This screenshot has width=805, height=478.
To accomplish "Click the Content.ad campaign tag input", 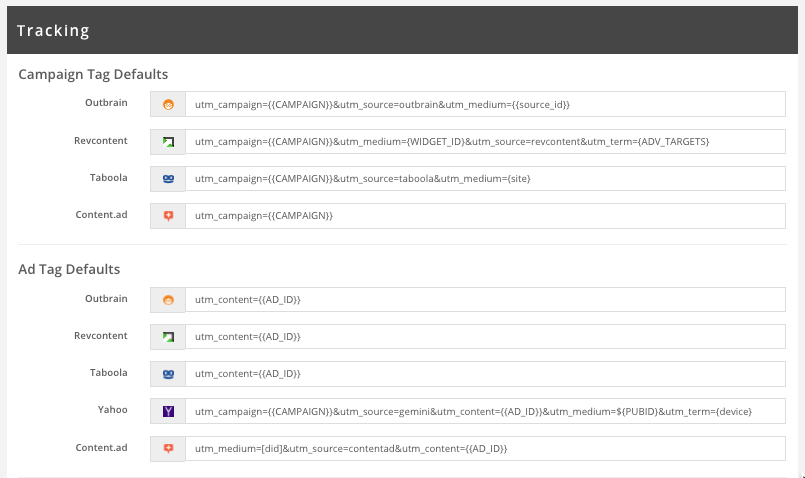I will pyautogui.click(x=485, y=216).
